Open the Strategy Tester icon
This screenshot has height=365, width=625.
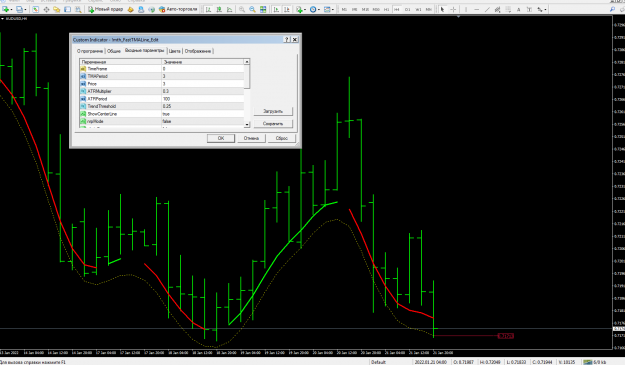(x=78, y=9)
